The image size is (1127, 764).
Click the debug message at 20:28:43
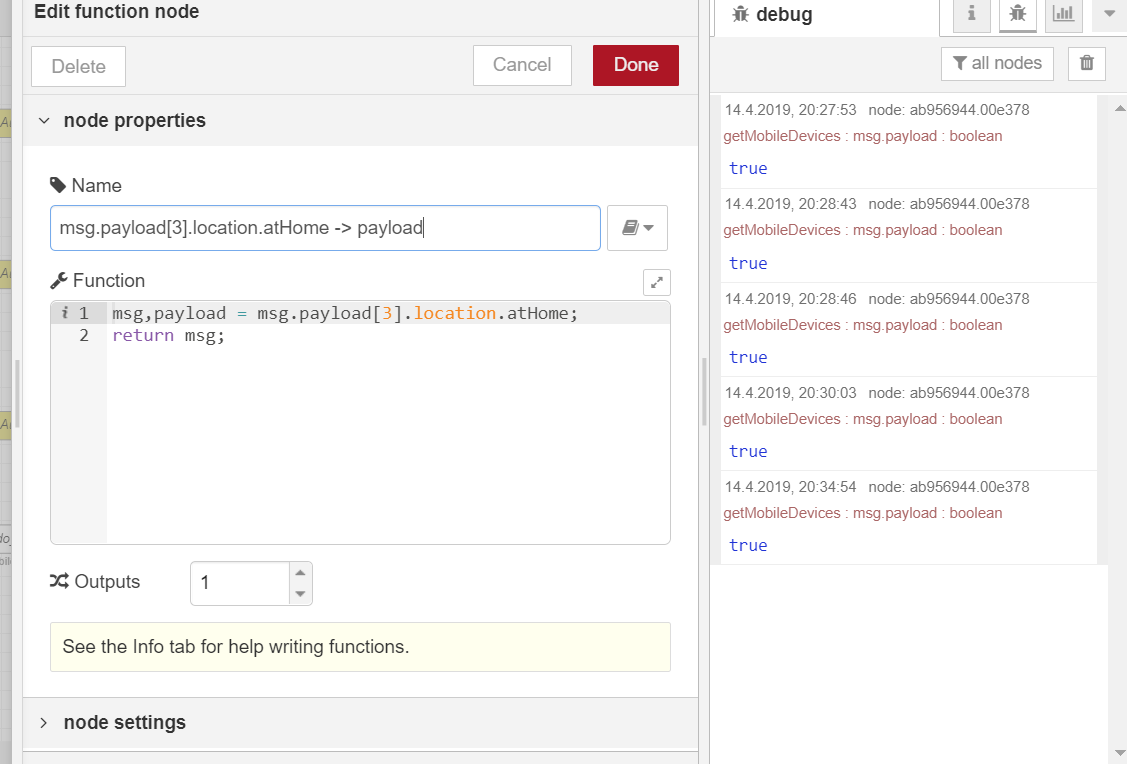click(x=908, y=236)
